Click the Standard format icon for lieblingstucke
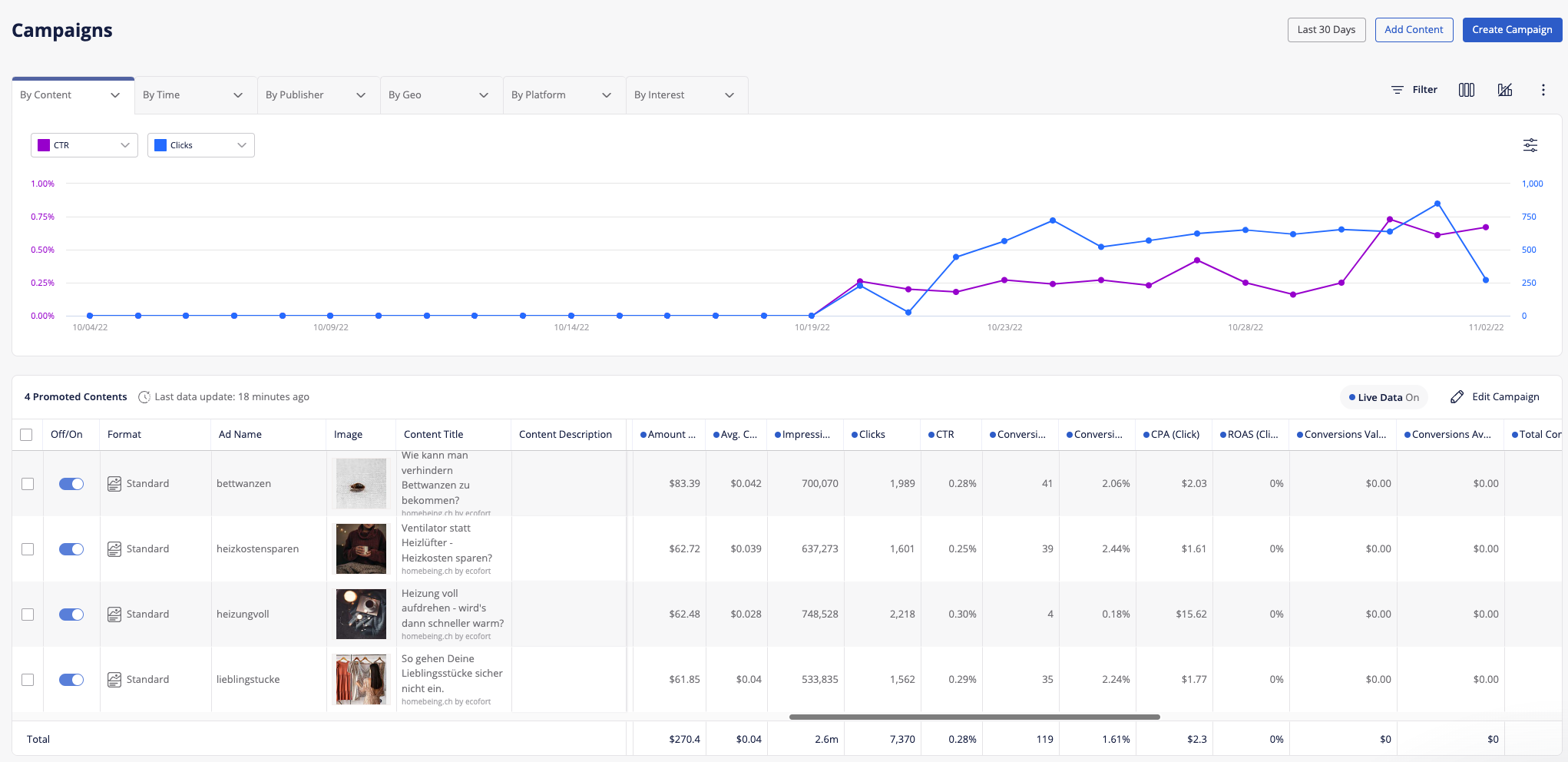This screenshot has width=1568, height=762. click(114, 680)
